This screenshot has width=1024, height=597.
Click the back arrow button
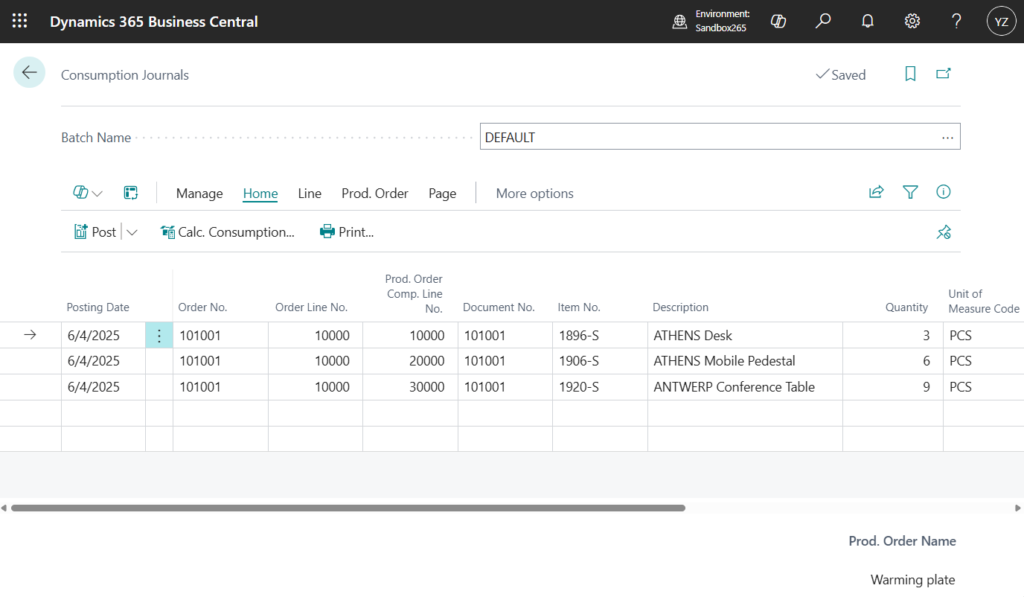point(29,73)
